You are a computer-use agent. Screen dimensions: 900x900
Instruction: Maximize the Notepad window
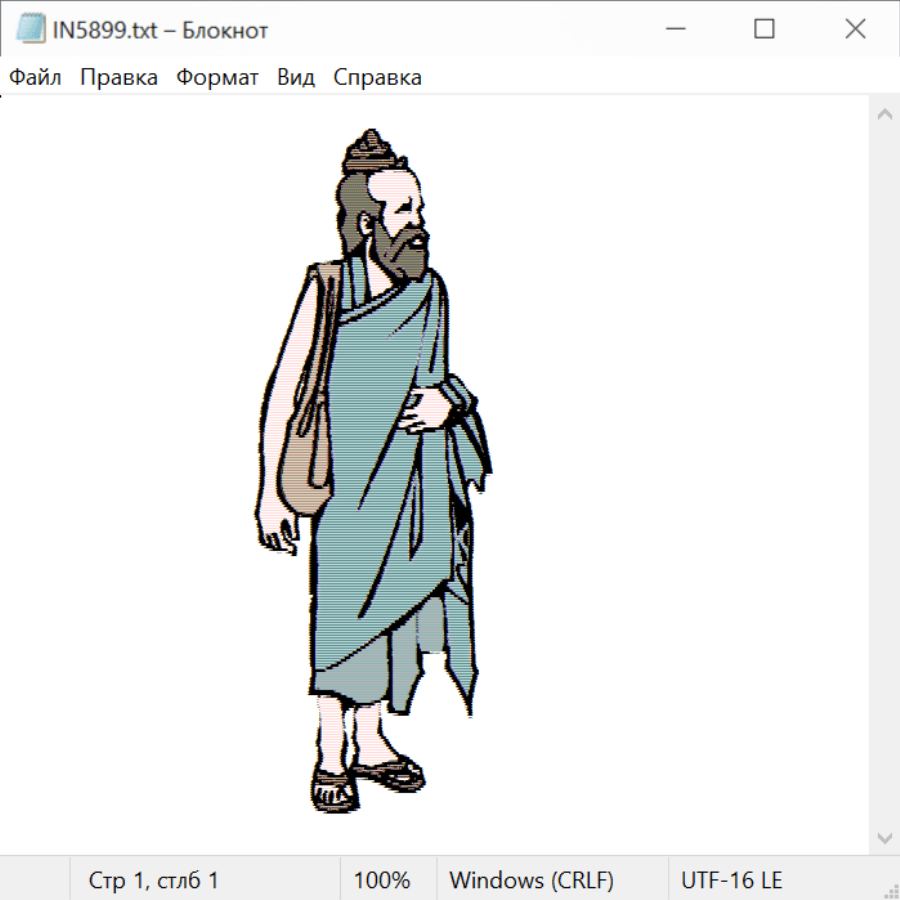coord(764,30)
